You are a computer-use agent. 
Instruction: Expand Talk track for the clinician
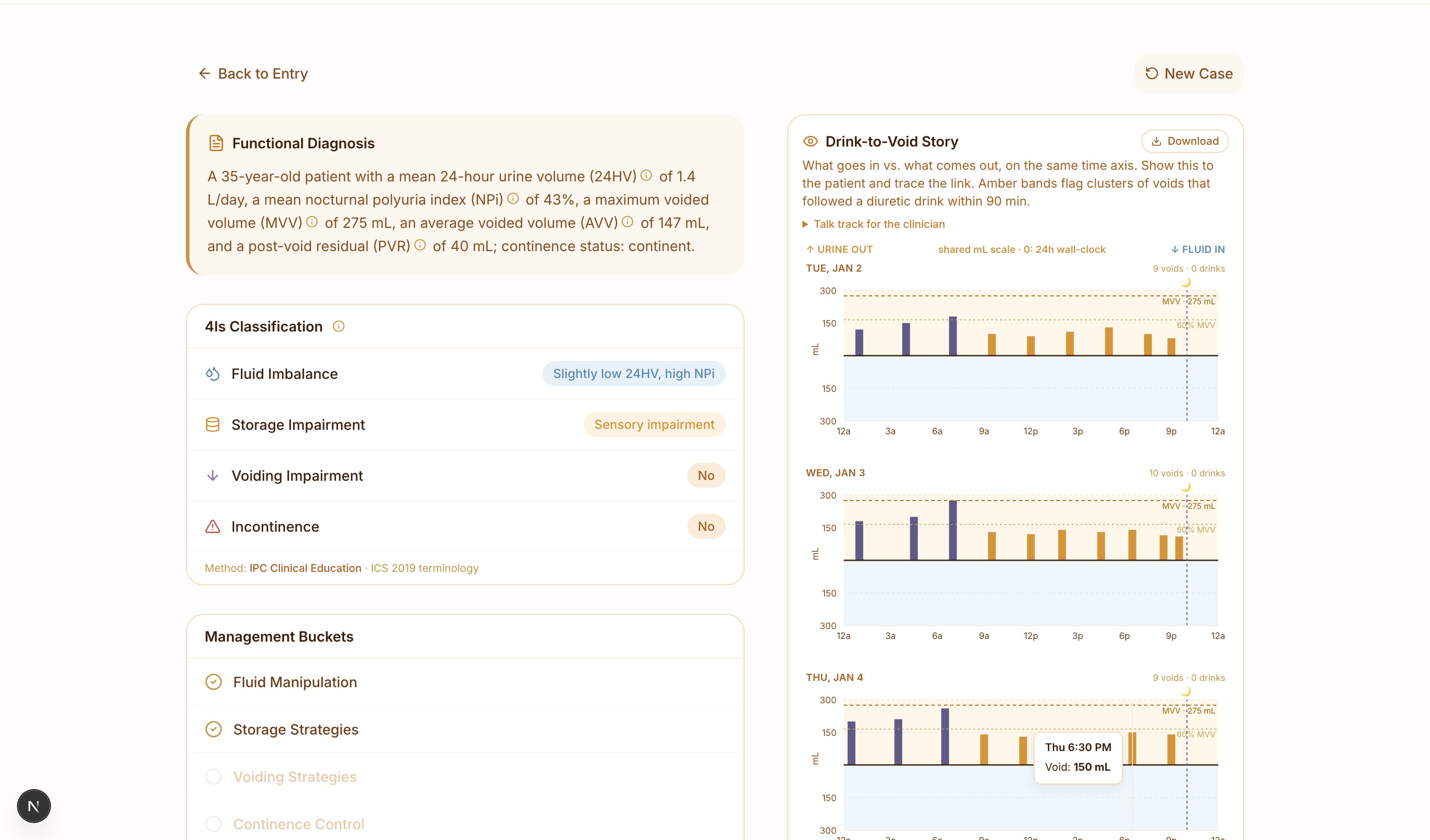click(x=874, y=224)
